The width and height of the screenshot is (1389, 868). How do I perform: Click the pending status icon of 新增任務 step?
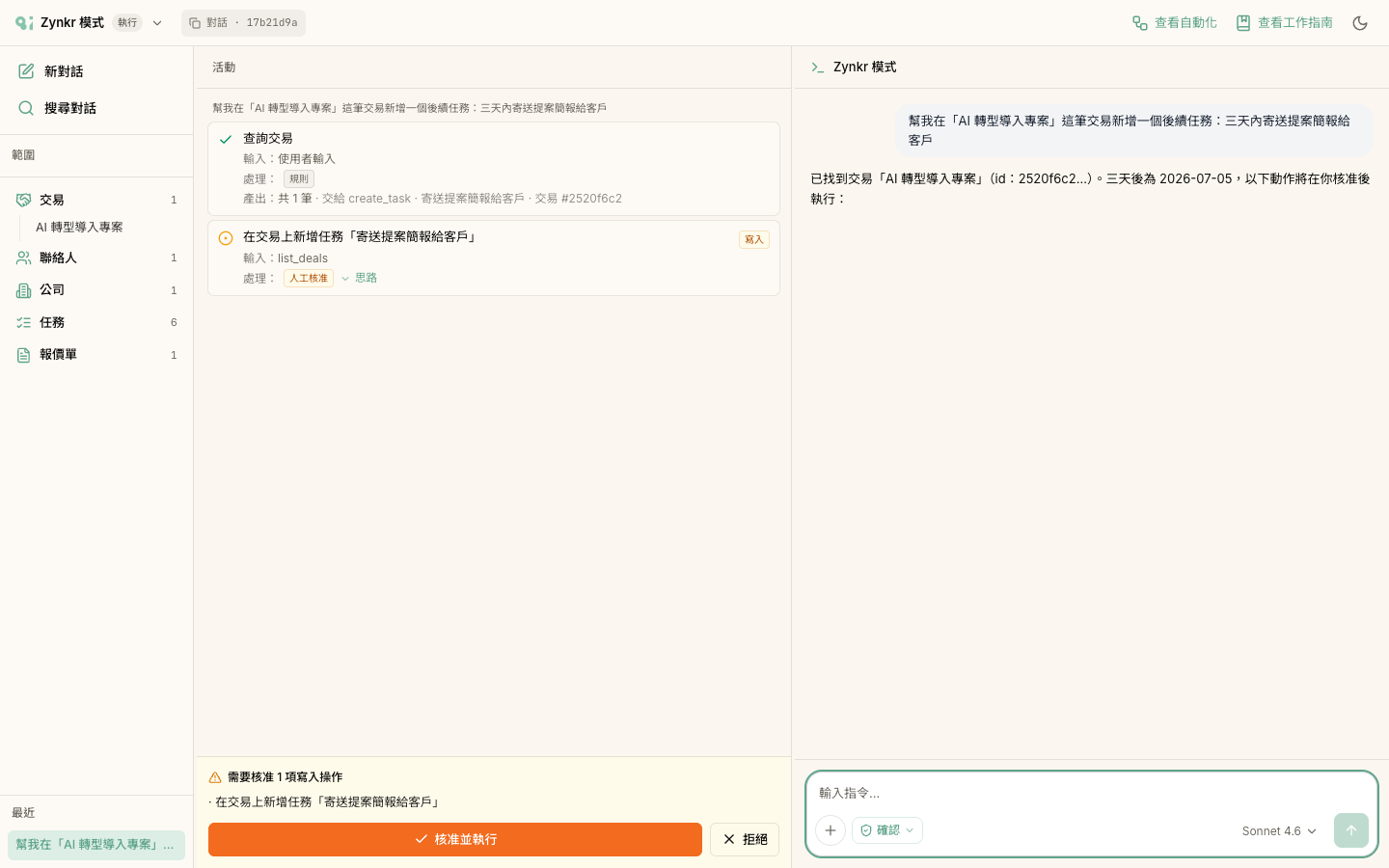(226, 238)
